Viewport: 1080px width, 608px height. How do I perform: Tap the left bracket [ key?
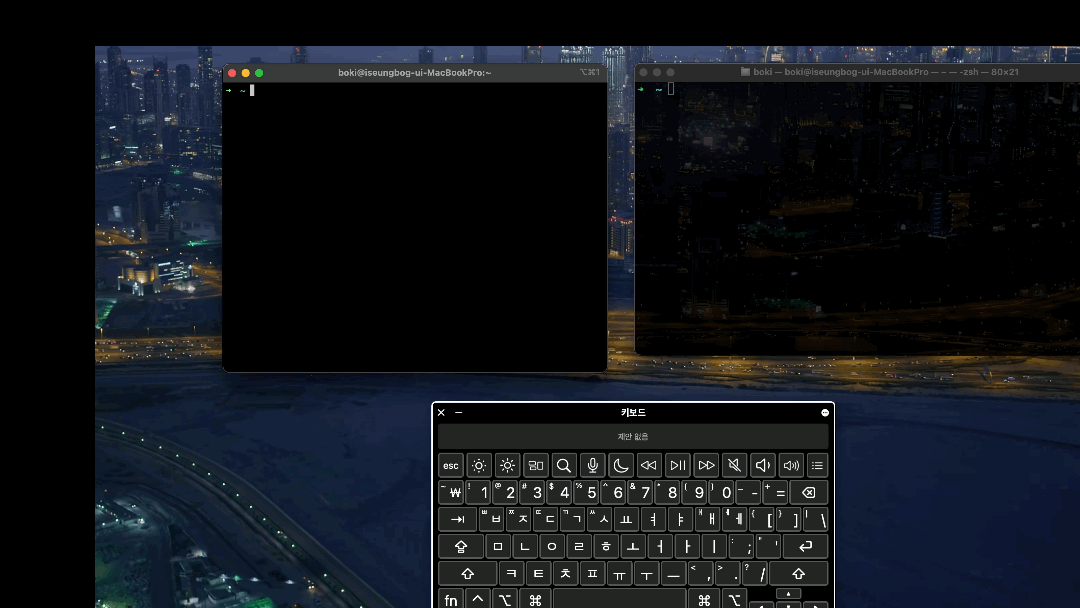click(x=761, y=519)
